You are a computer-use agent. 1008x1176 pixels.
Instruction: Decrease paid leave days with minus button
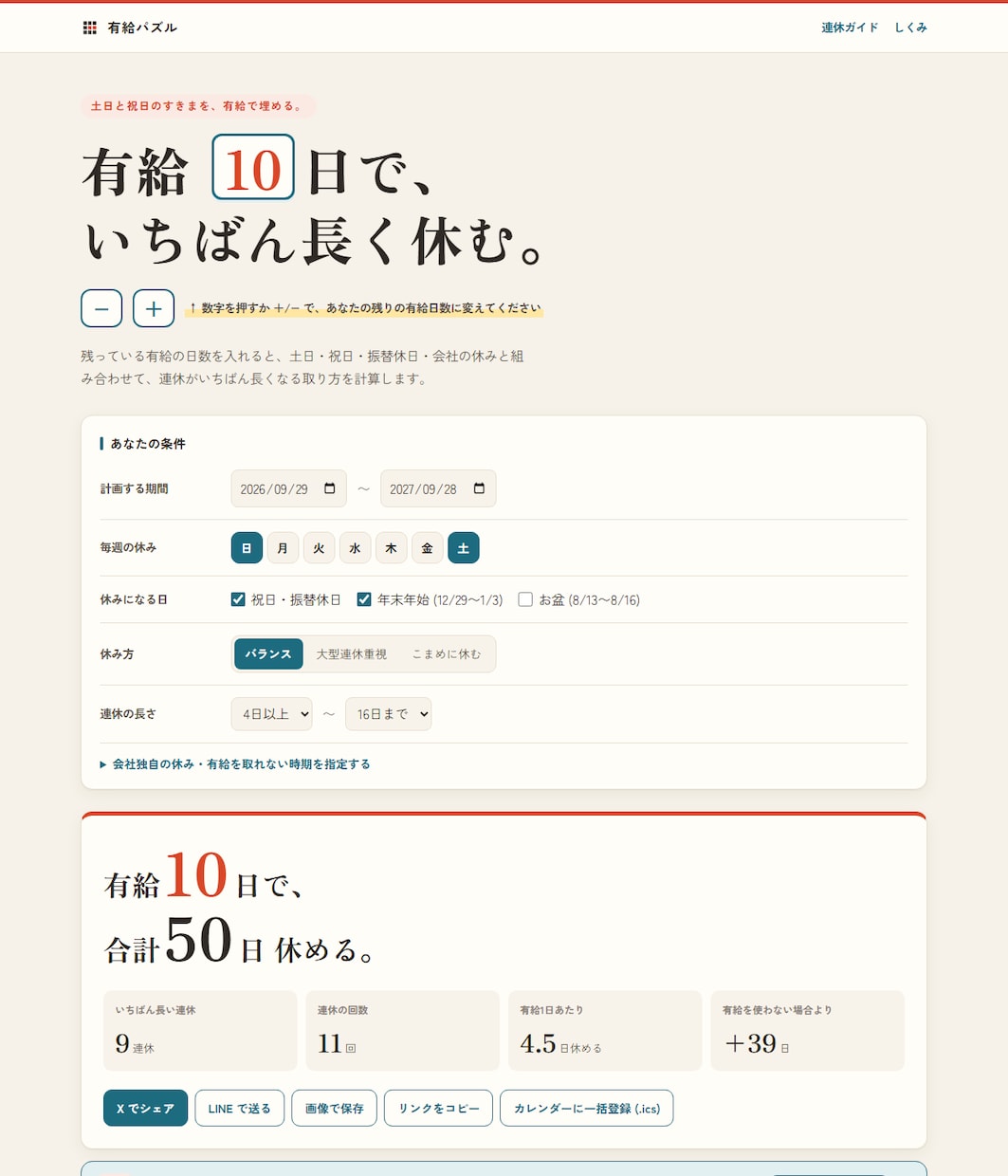(101, 308)
